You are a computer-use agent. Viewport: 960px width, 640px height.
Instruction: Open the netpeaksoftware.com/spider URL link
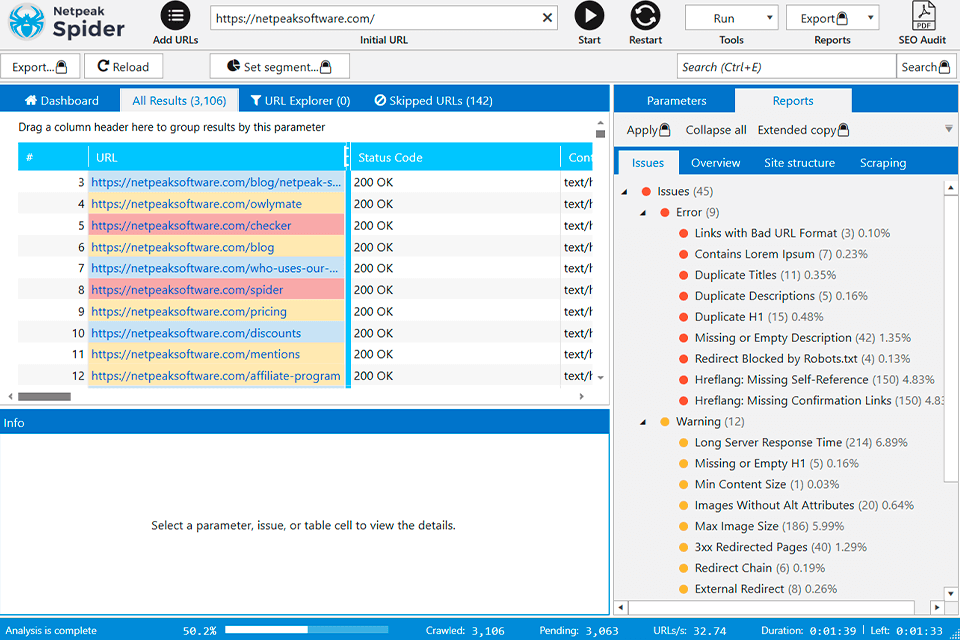pos(187,290)
